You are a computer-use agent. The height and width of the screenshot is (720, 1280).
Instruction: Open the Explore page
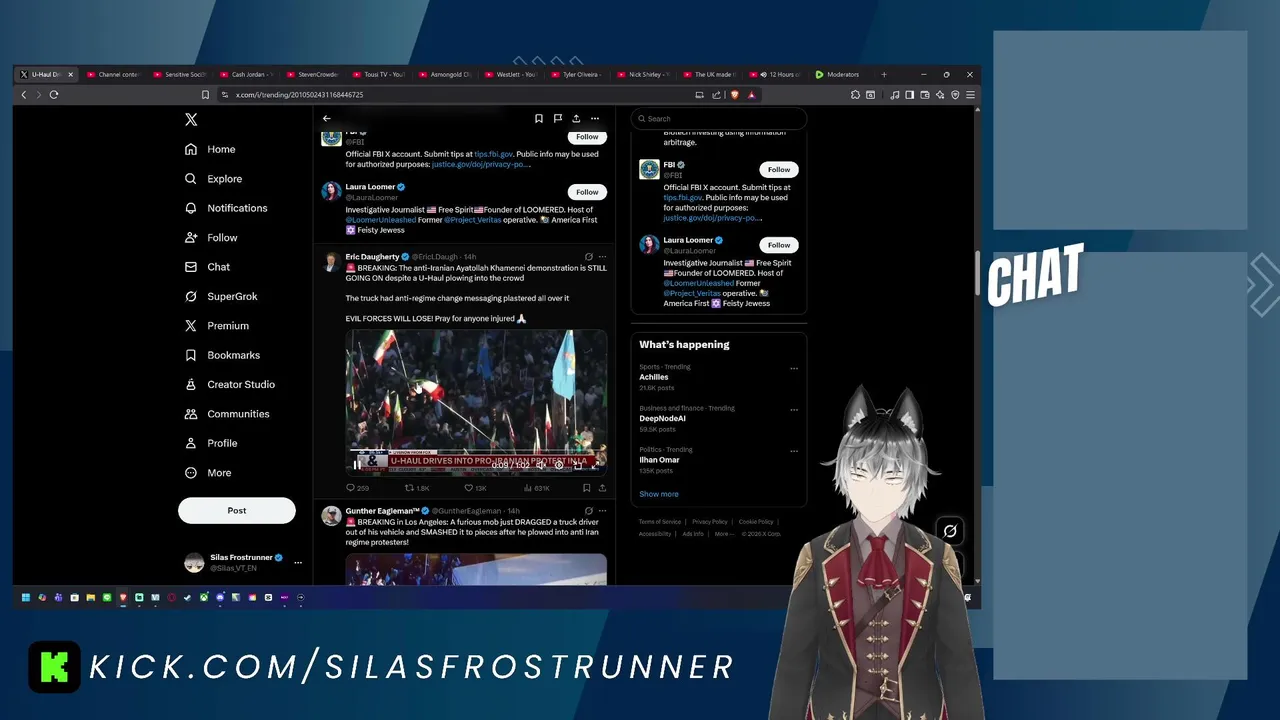[x=214, y=179]
